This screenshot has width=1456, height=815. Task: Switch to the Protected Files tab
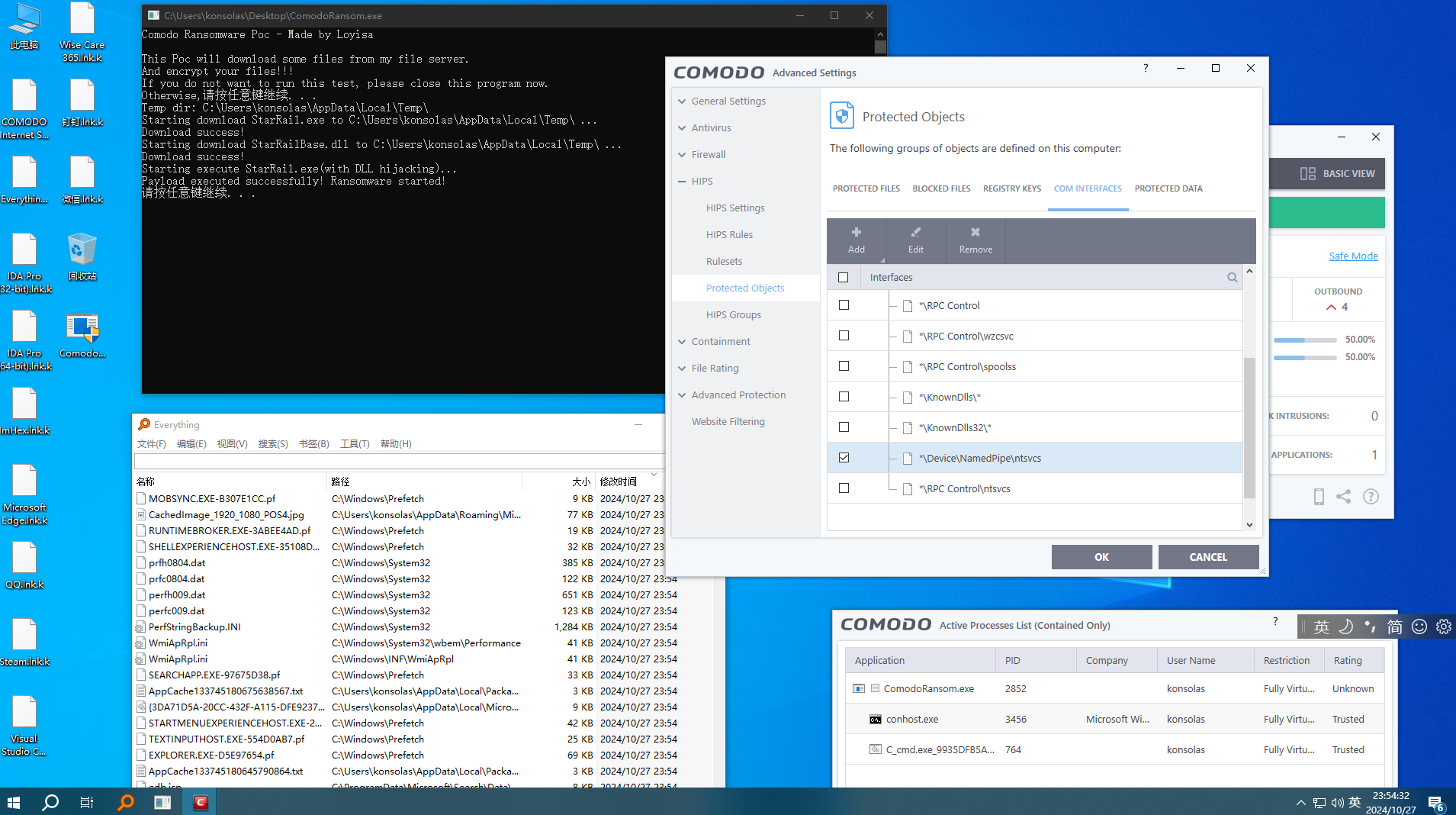[x=866, y=188]
